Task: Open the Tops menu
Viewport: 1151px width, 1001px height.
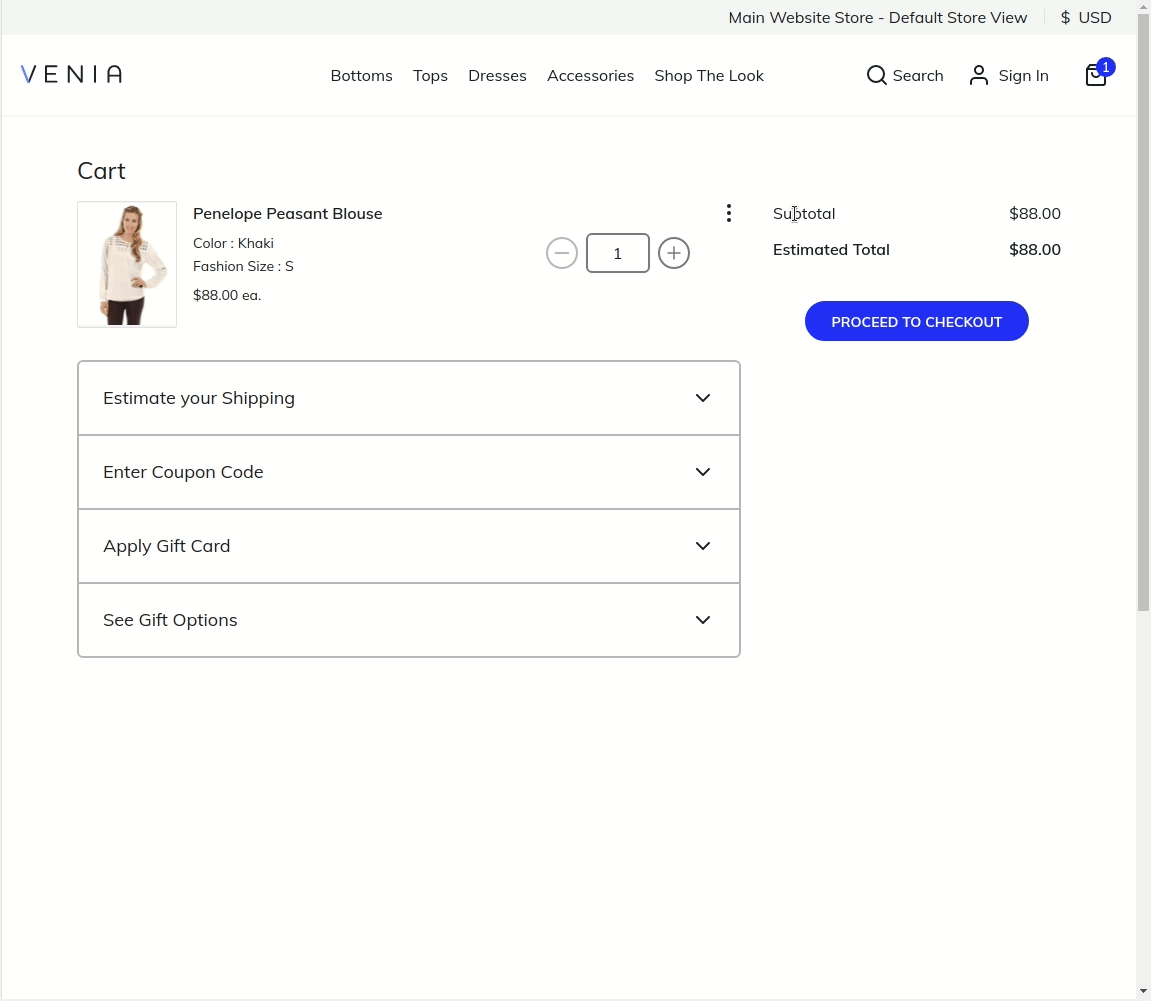Action: [x=430, y=76]
